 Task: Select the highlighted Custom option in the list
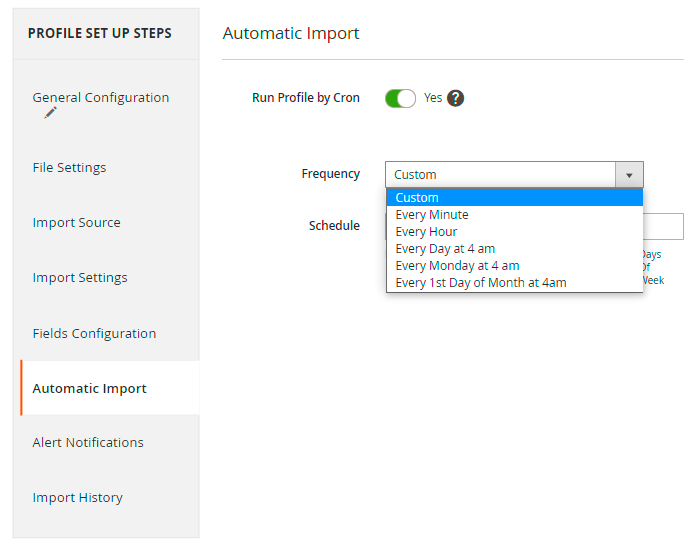[x=514, y=198]
